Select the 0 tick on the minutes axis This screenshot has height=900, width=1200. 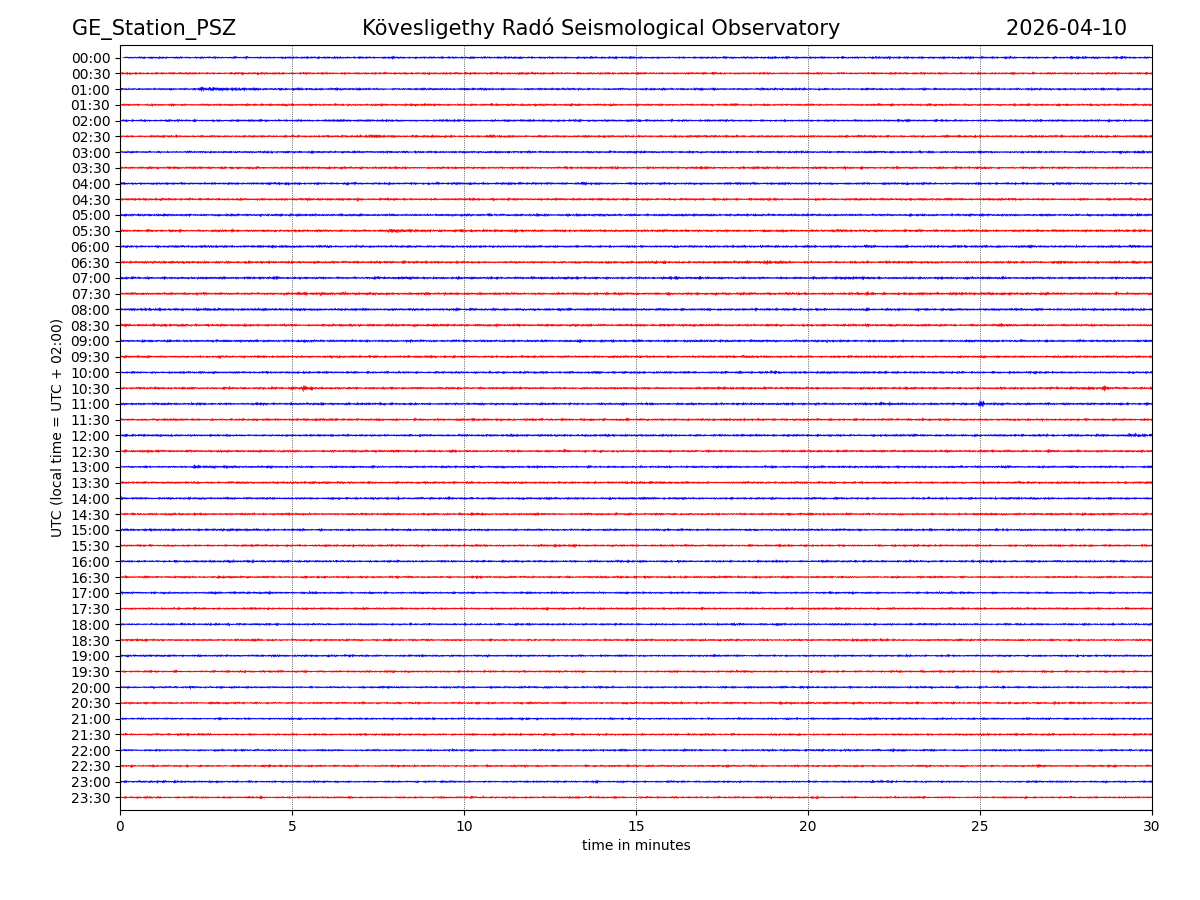pos(120,826)
